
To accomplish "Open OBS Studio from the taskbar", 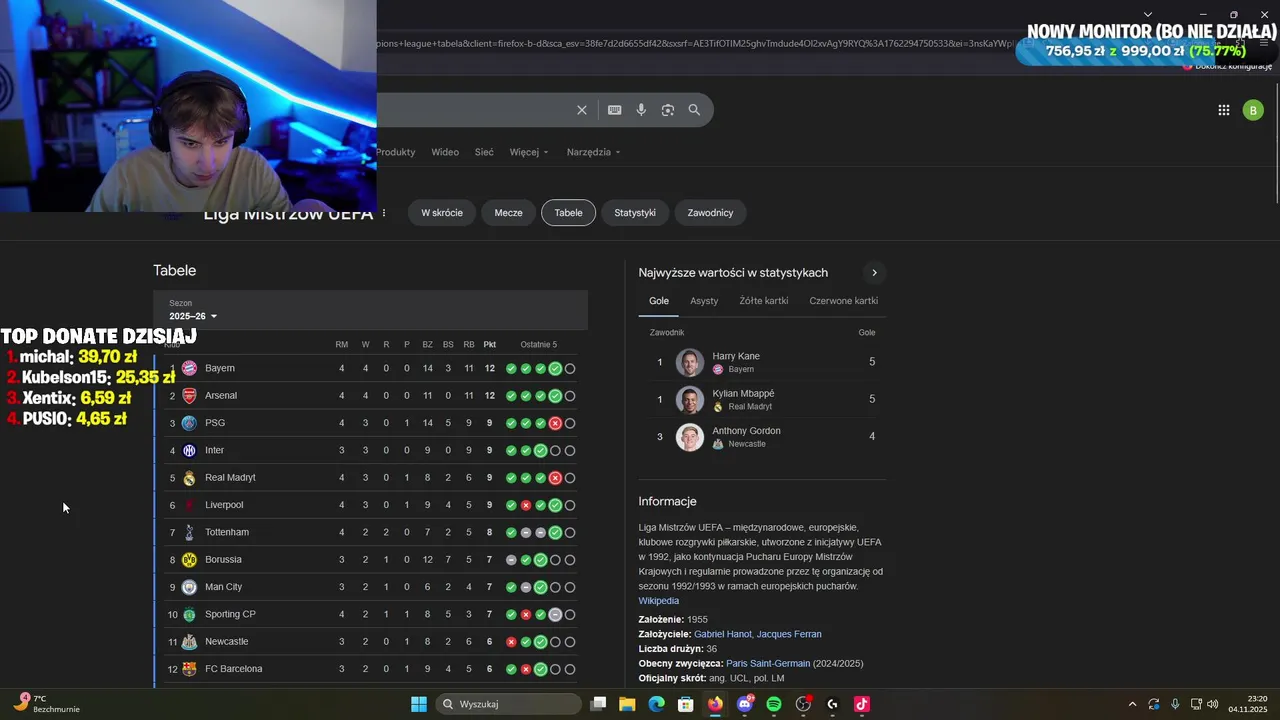I will pos(803,704).
